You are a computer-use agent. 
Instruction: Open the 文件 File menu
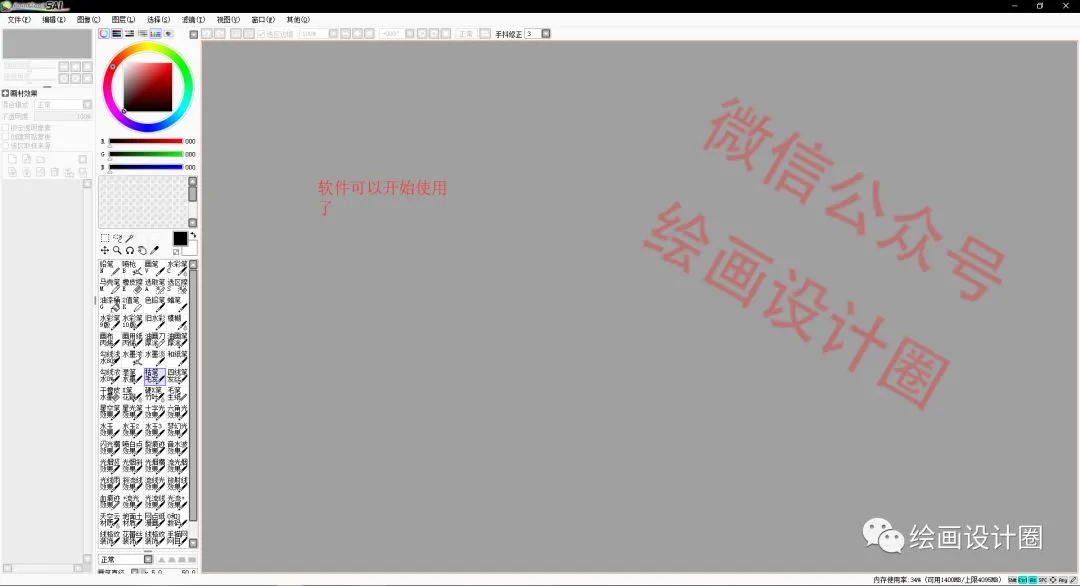(19, 19)
